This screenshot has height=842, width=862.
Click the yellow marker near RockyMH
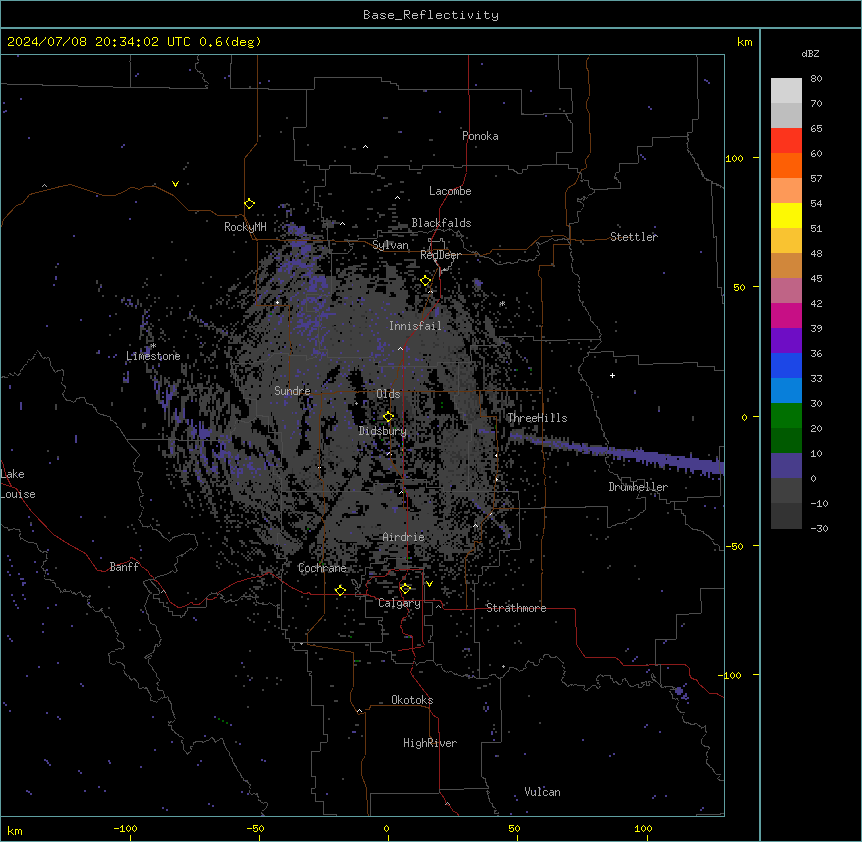pos(249,204)
